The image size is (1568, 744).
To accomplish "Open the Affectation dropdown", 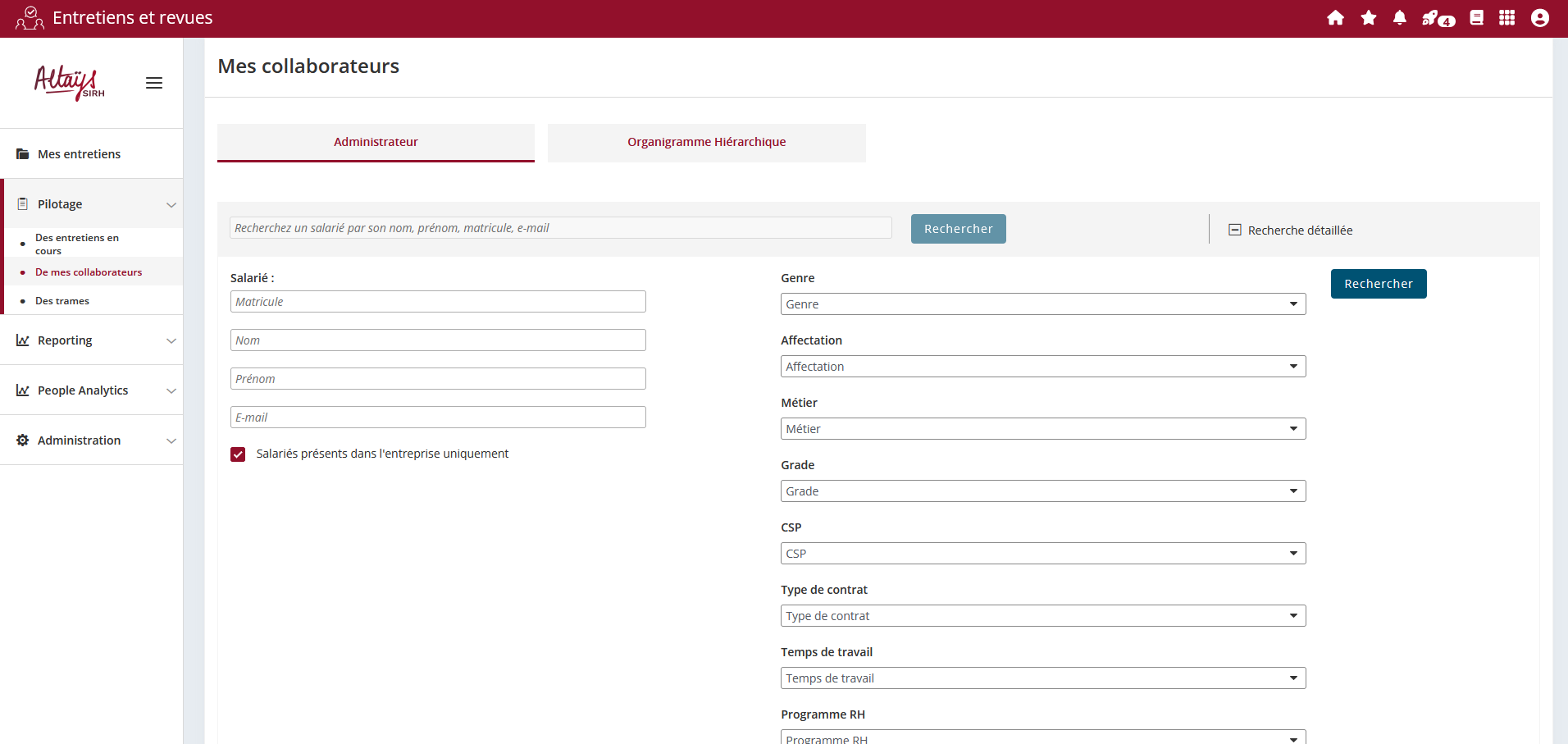I will pos(1042,367).
